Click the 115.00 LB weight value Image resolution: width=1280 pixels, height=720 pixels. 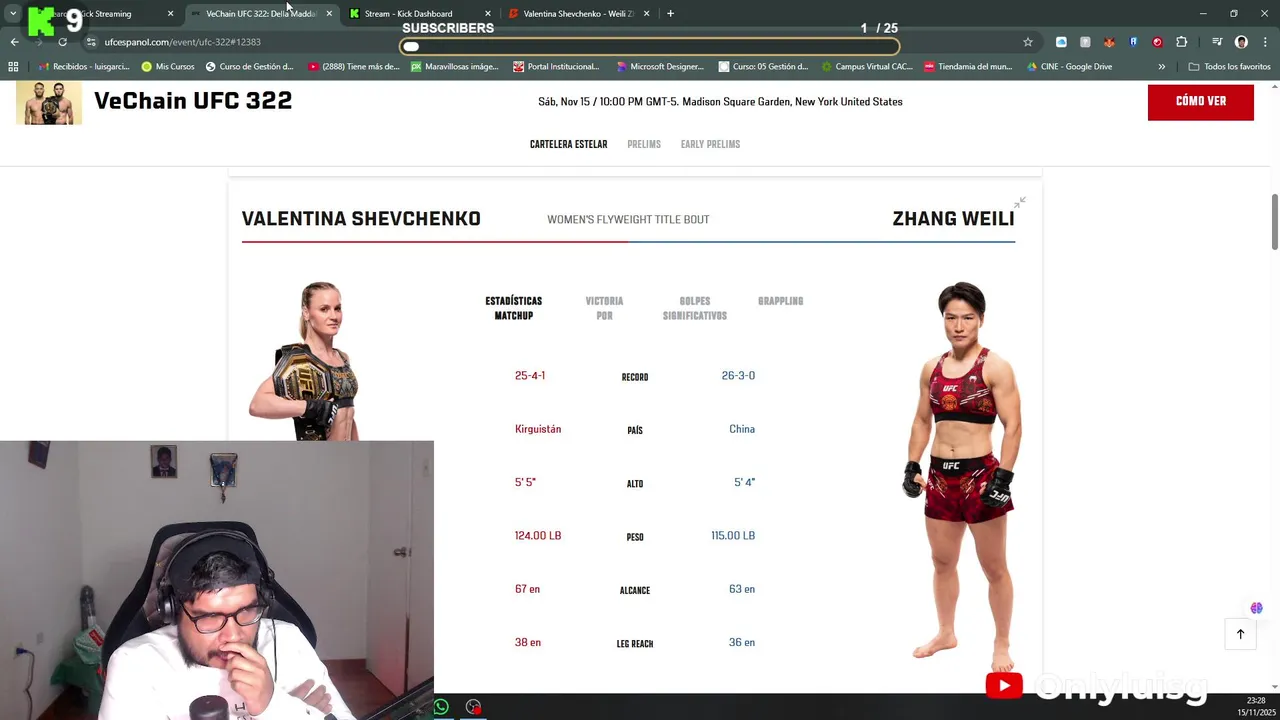(x=733, y=536)
